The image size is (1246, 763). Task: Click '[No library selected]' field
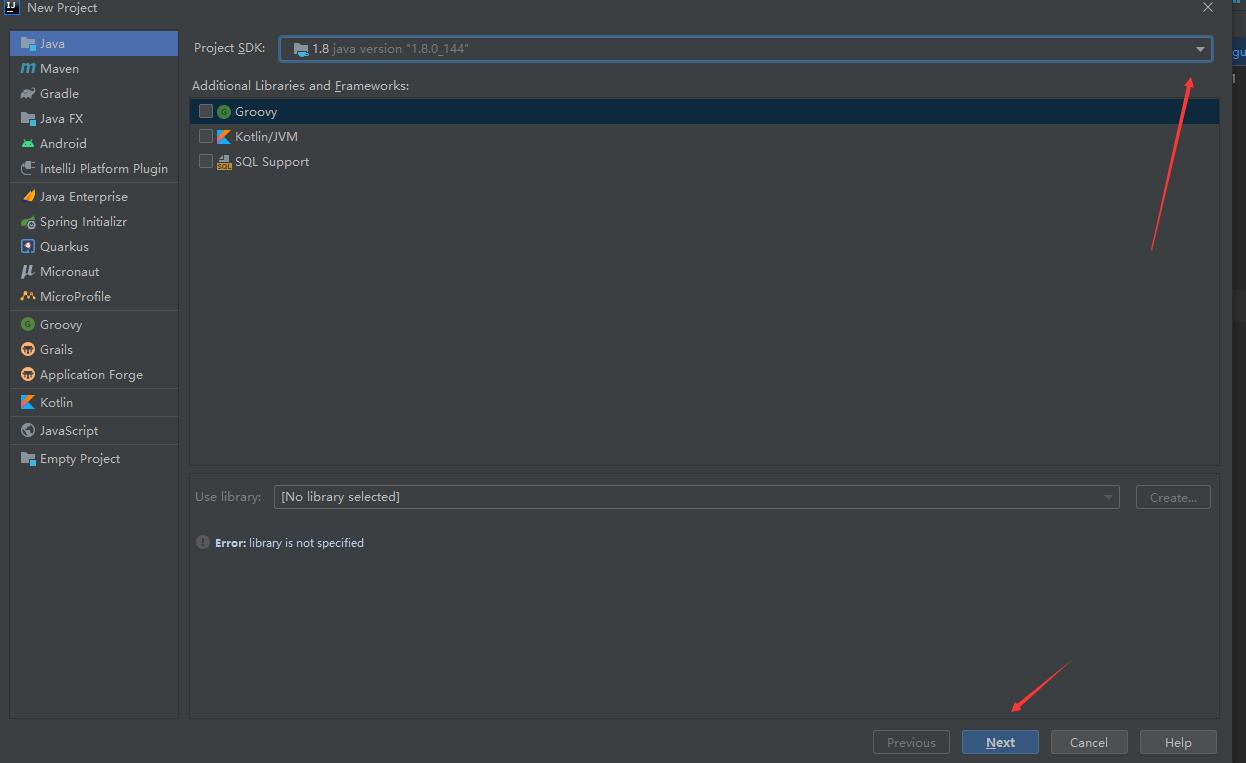[x=696, y=497]
